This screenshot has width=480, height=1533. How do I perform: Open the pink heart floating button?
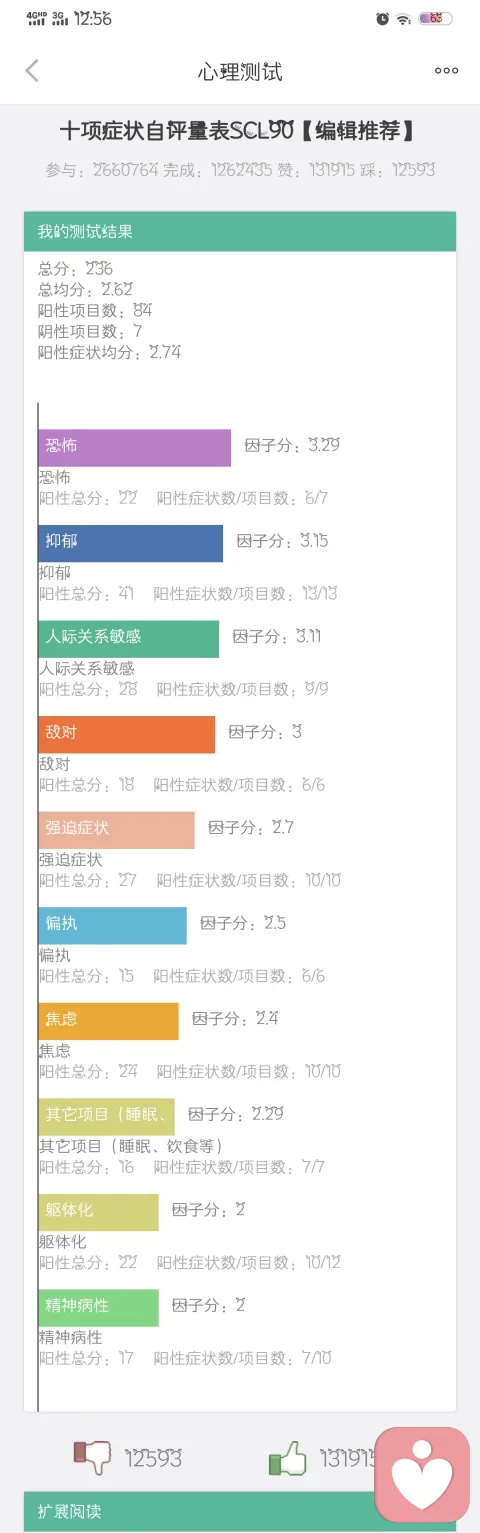point(422,1474)
